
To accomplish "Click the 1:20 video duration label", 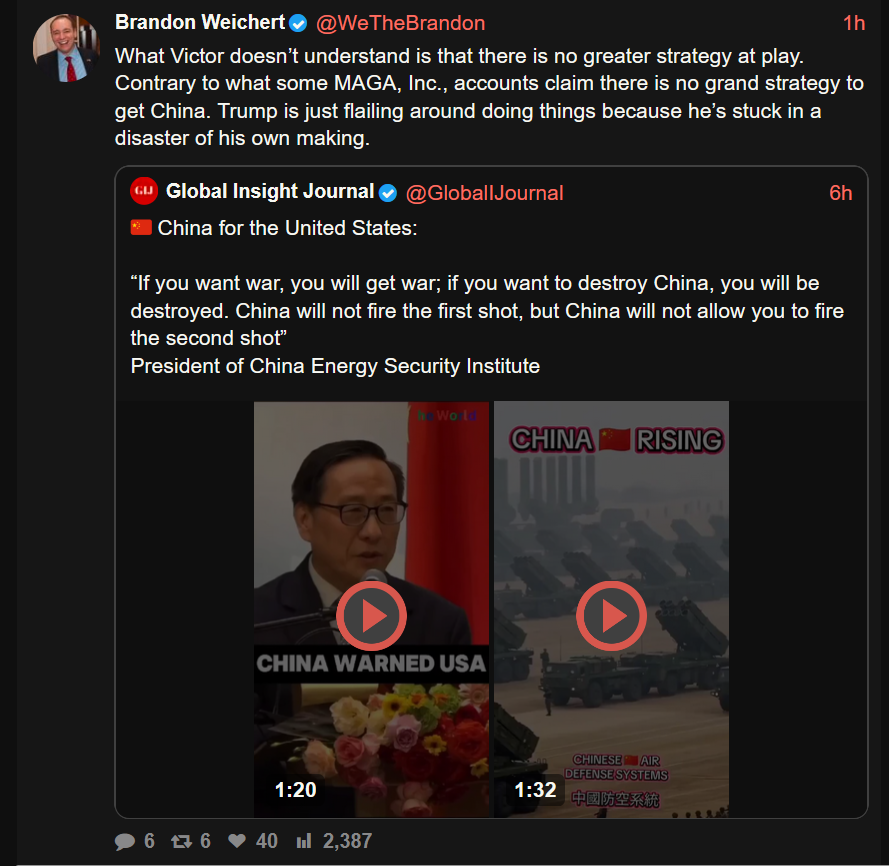I will click(295, 789).
